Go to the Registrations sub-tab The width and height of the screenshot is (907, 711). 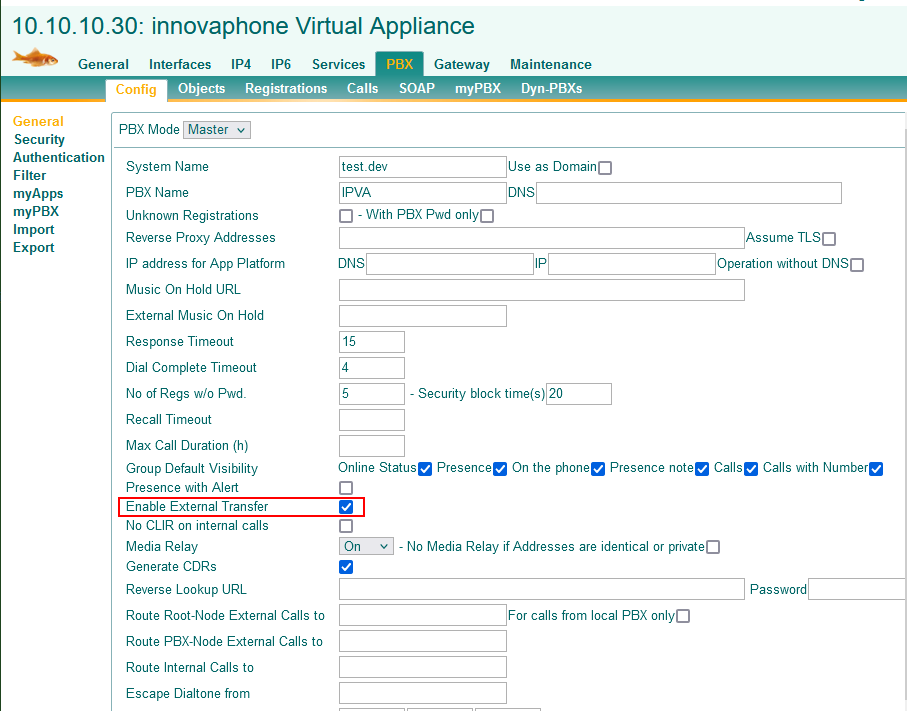(286, 88)
